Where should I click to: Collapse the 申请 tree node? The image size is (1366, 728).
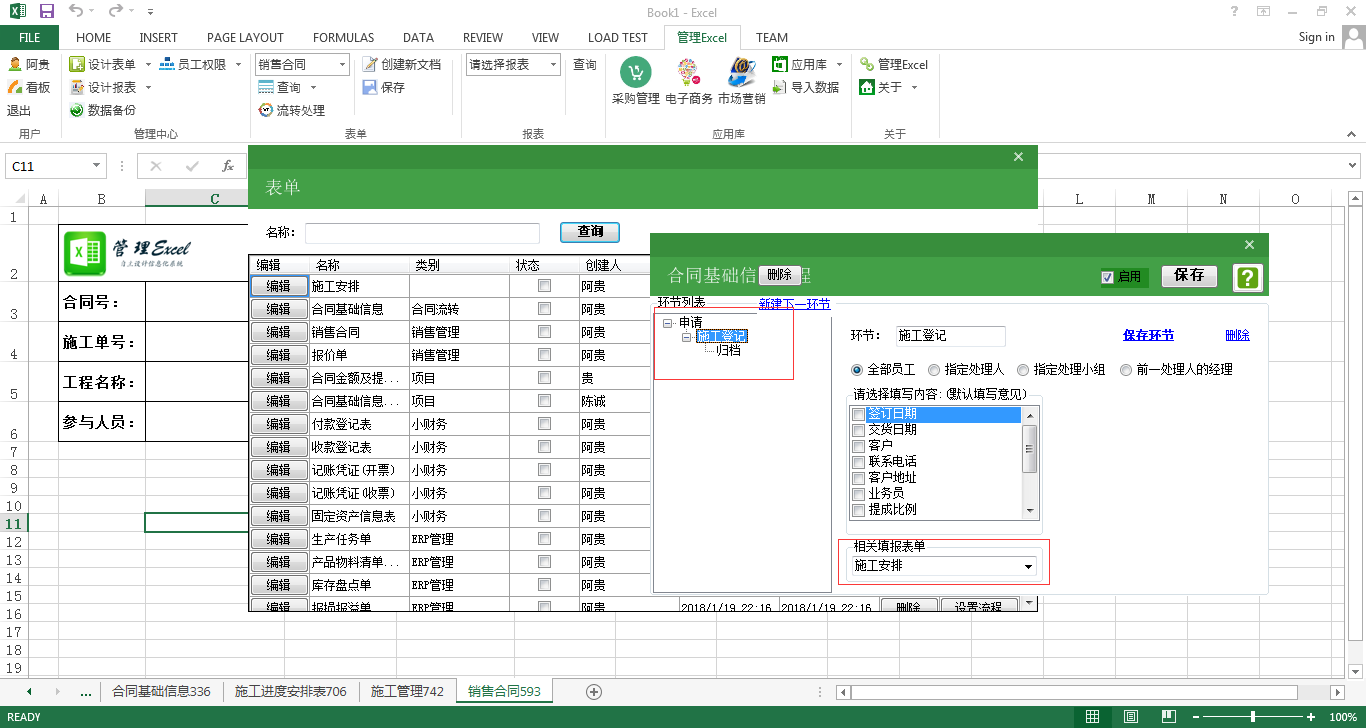tap(668, 323)
